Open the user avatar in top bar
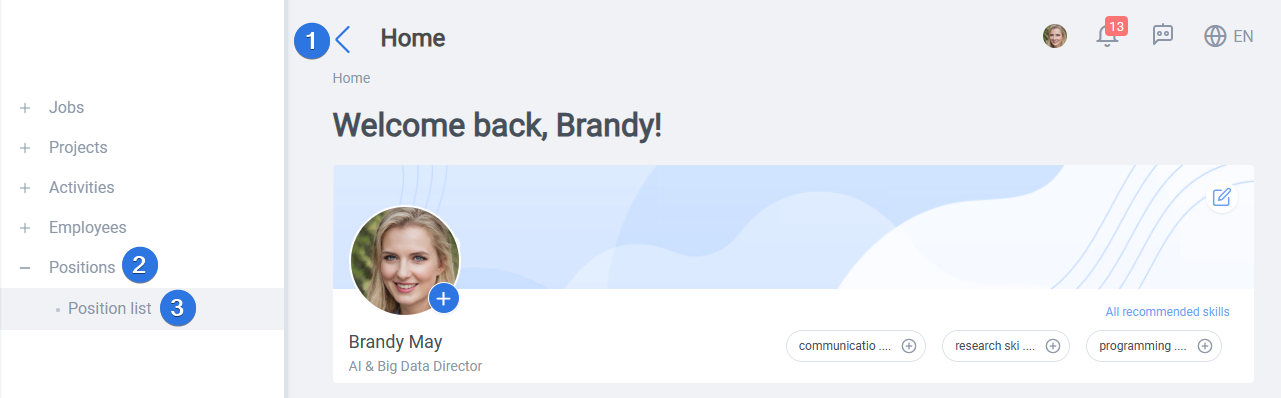Viewport: 1281px width, 398px height. 1055,37
